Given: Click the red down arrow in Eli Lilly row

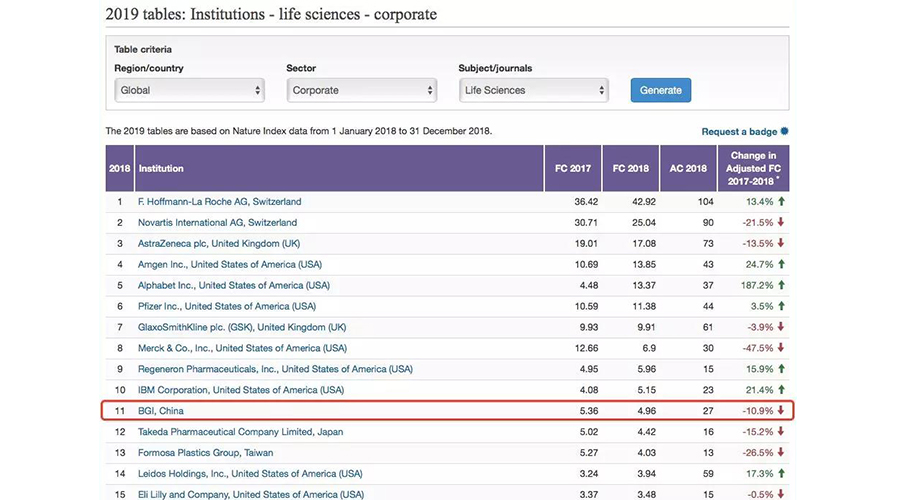Looking at the screenshot, I should (781, 494).
